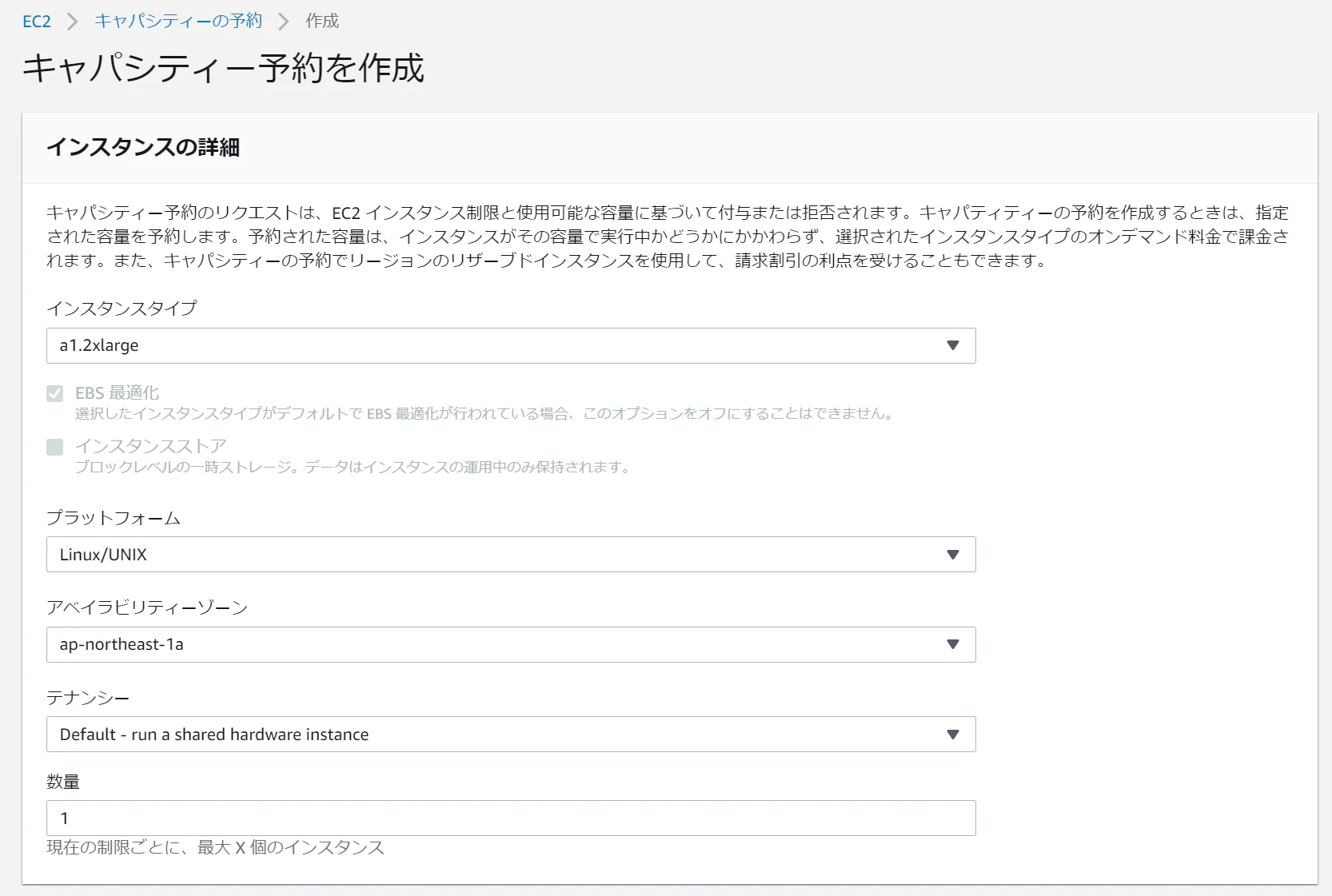The image size is (1332, 896).
Task: Click the インスタンスの詳細 section header
Action: (143, 147)
